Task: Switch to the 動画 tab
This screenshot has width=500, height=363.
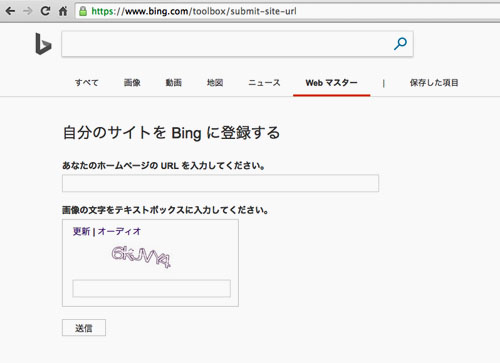Action: (174, 83)
